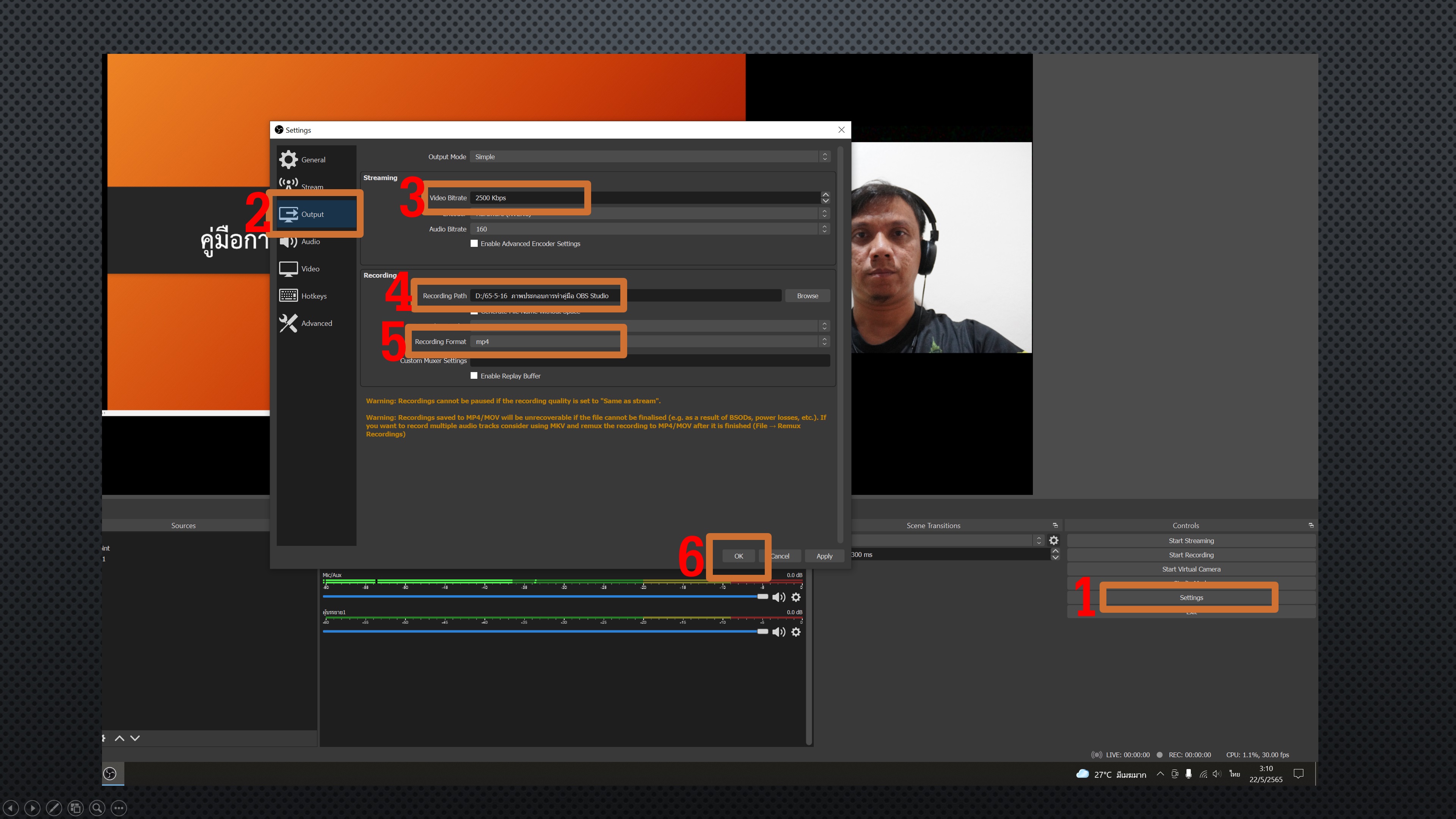Select the Output settings category
The height and width of the screenshot is (819, 1456).
pyautogui.click(x=316, y=214)
